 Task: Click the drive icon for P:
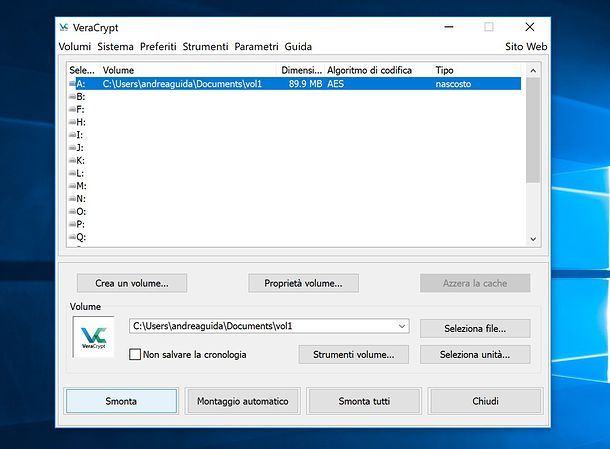tap(72, 224)
